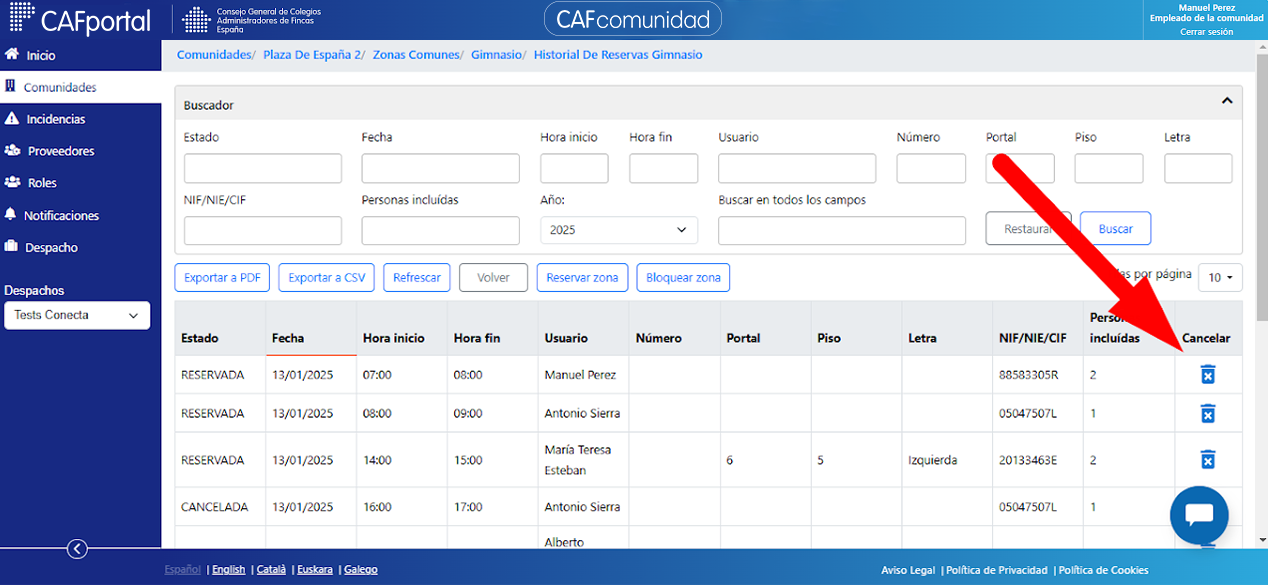
Task: Open Incidencias warning icon in sidebar
Action: pyautogui.click(x=12, y=119)
